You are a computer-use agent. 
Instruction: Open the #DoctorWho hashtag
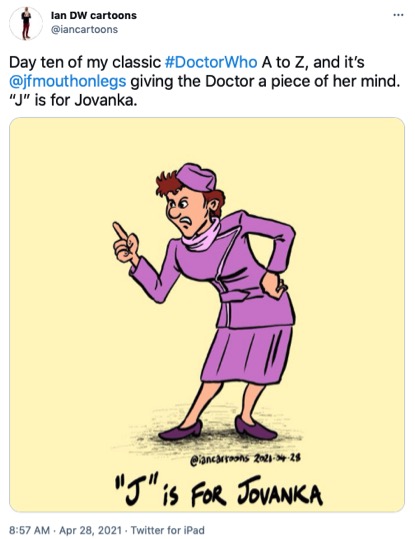click(x=211, y=62)
